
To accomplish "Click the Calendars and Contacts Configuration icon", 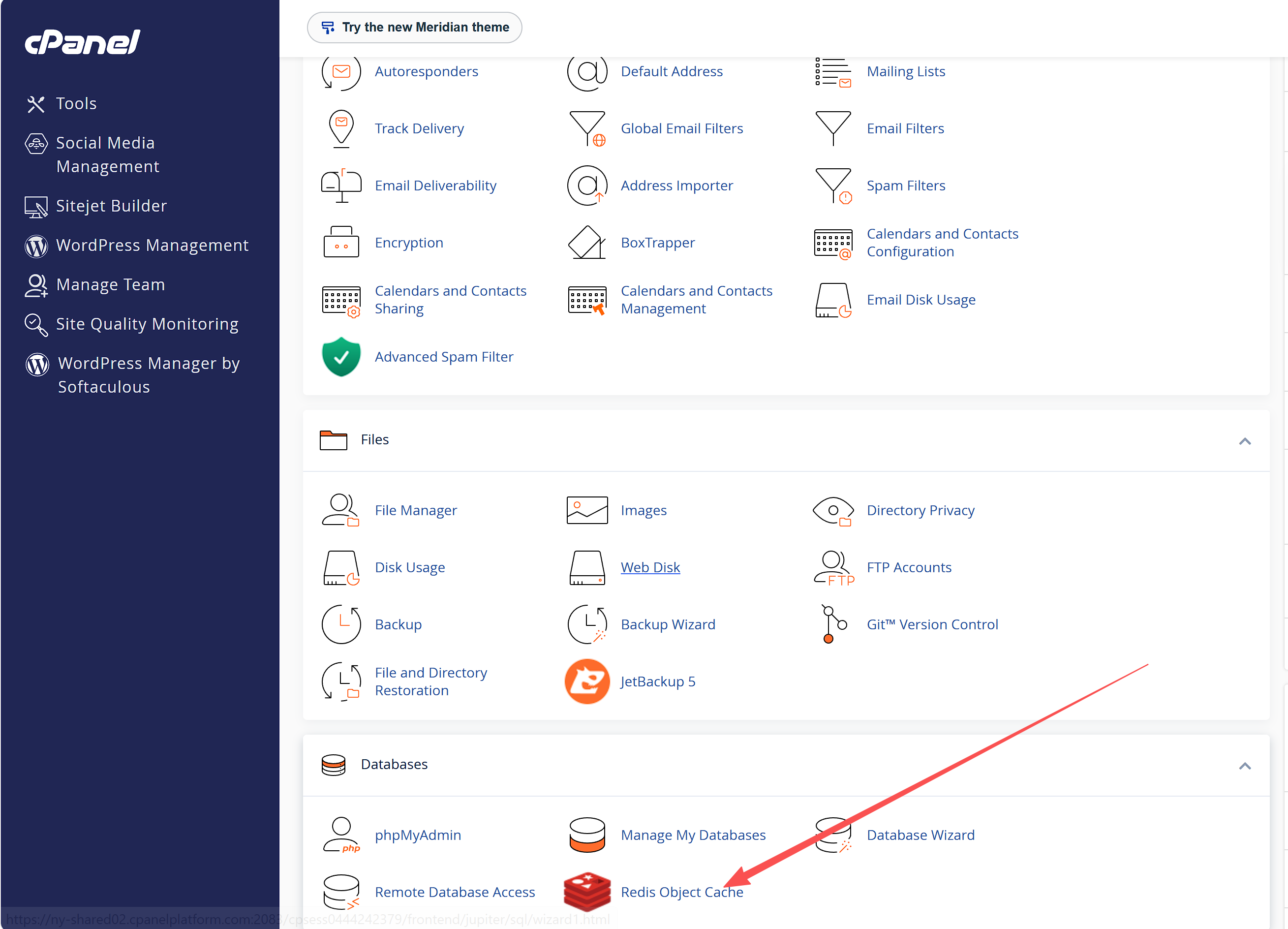I will tap(833, 244).
